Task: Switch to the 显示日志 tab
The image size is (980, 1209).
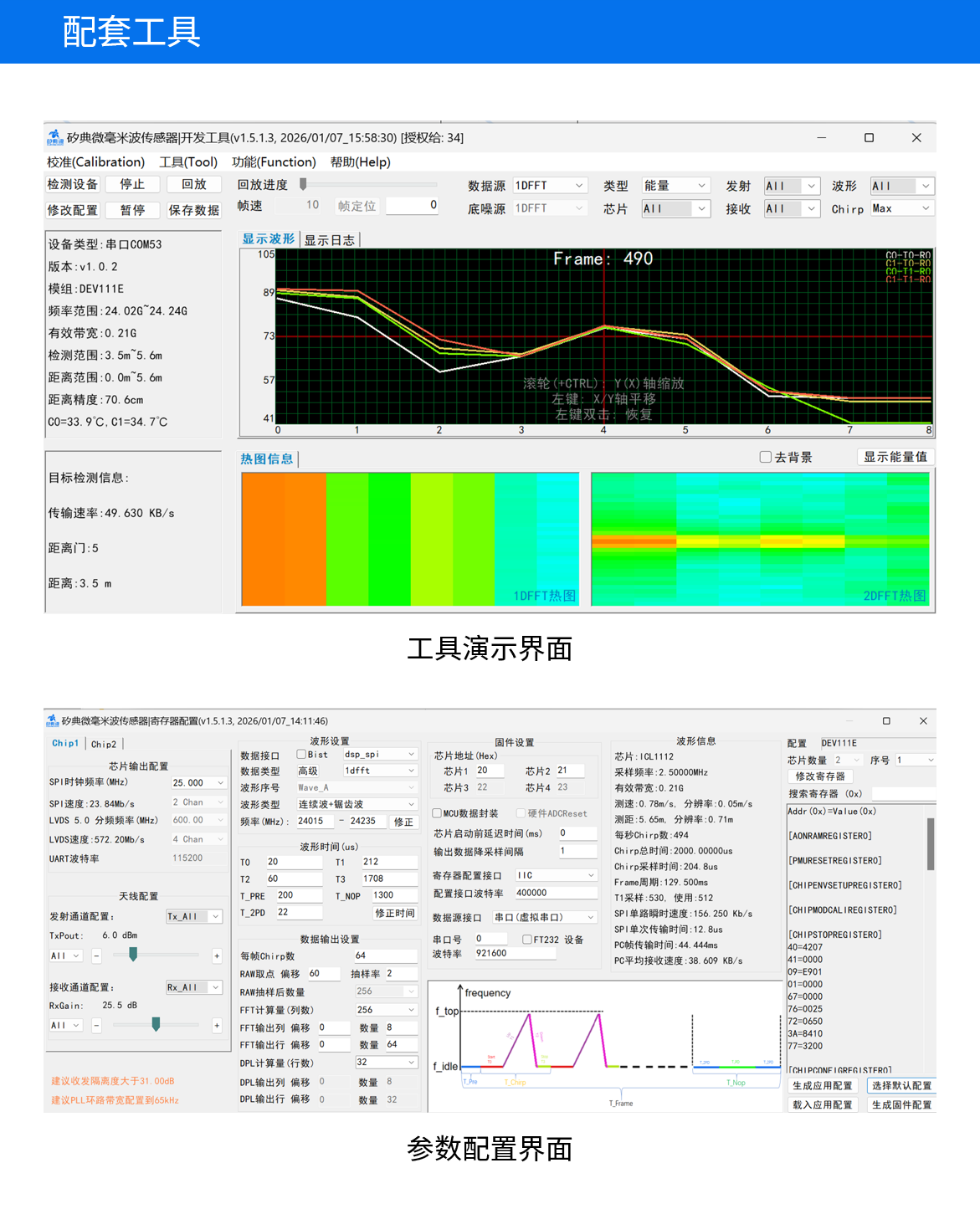Action: tap(329, 240)
